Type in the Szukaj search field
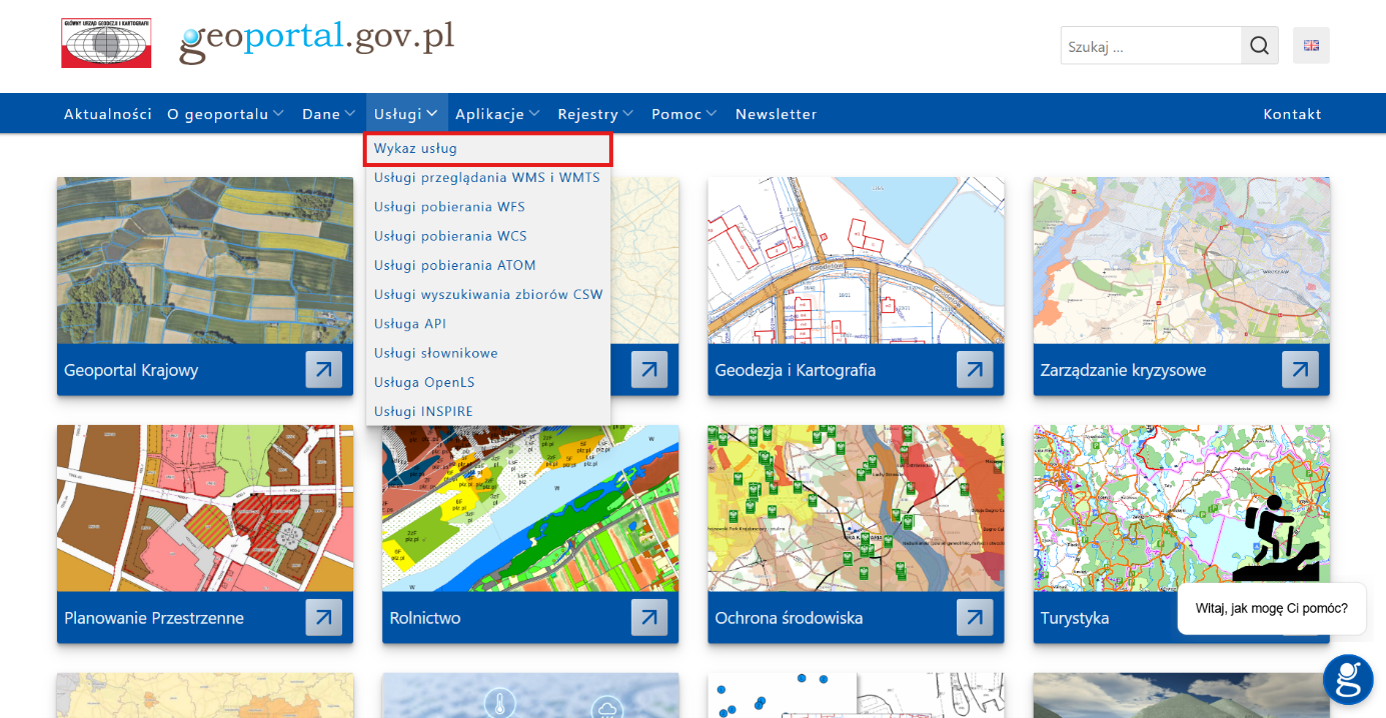The height and width of the screenshot is (718, 1386). (1152, 46)
